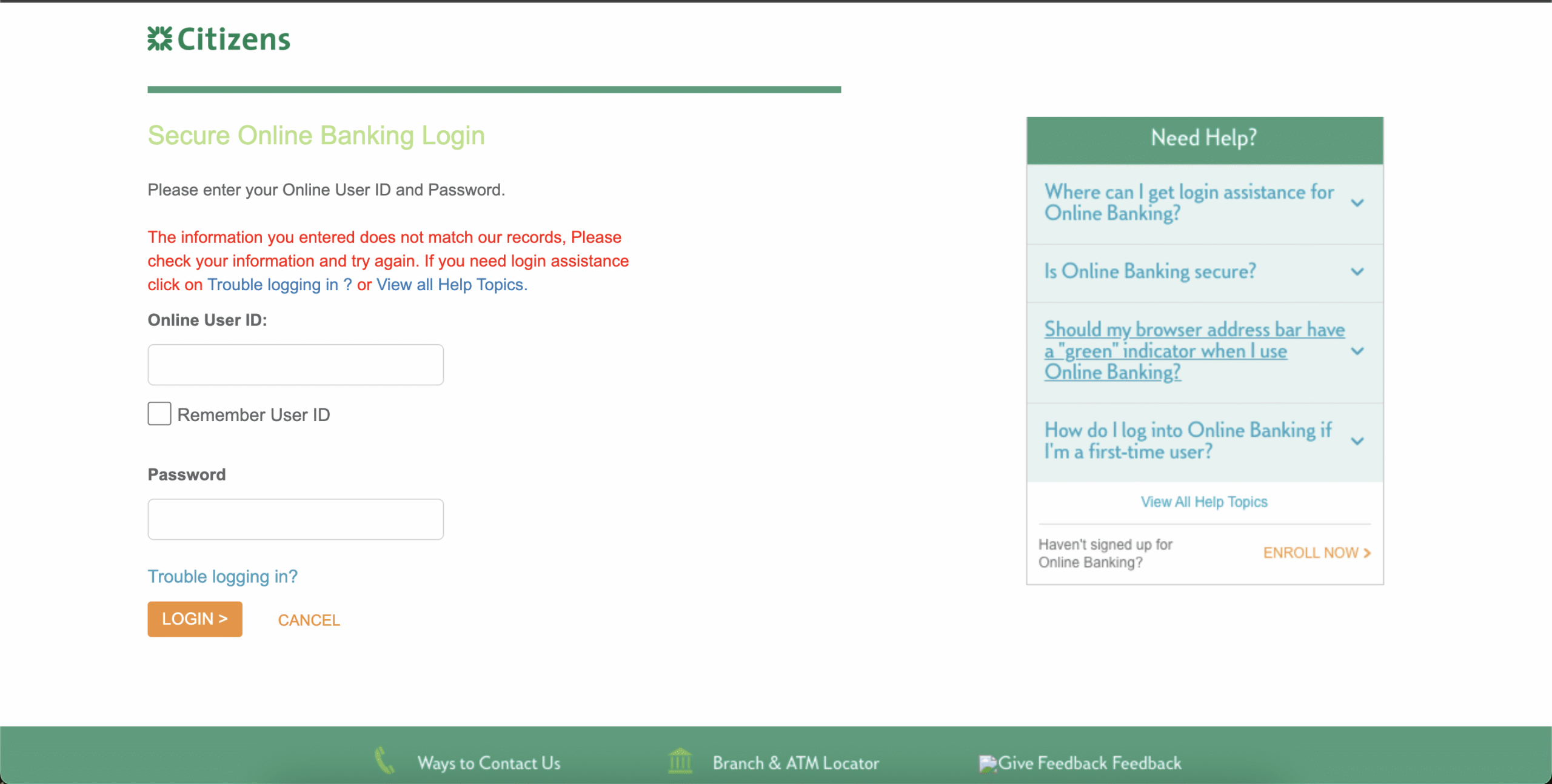Viewport: 1552px width, 784px height.
Task: Focus the Online User ID input field
Action: tap(296, 365)
